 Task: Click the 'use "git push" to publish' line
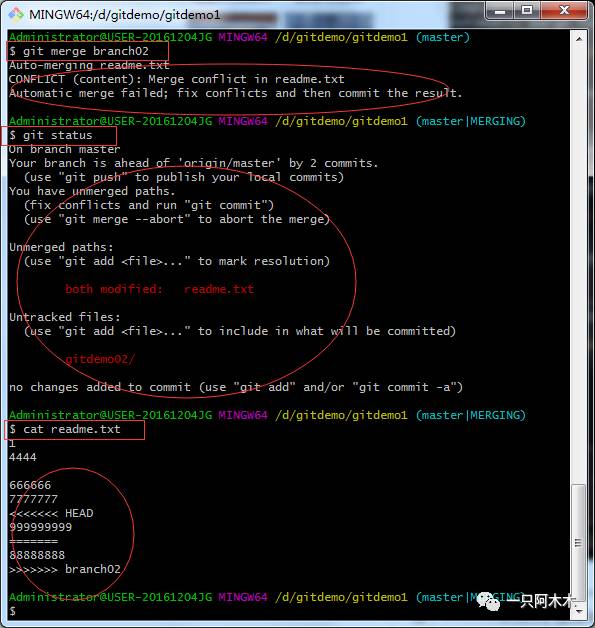[184, 177]
